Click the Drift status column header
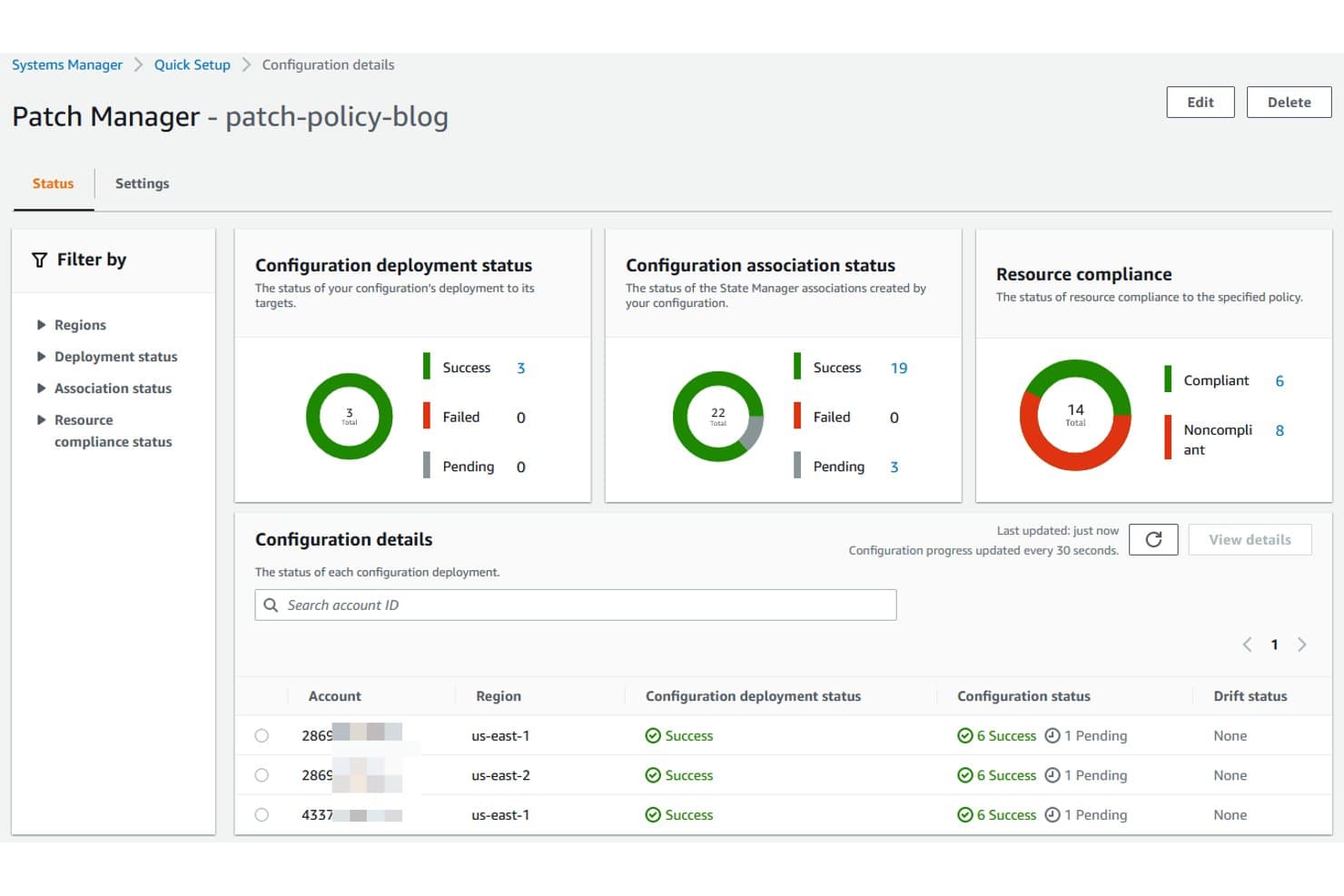Viewport: 1344px width, 896px height. (1250, 696)
